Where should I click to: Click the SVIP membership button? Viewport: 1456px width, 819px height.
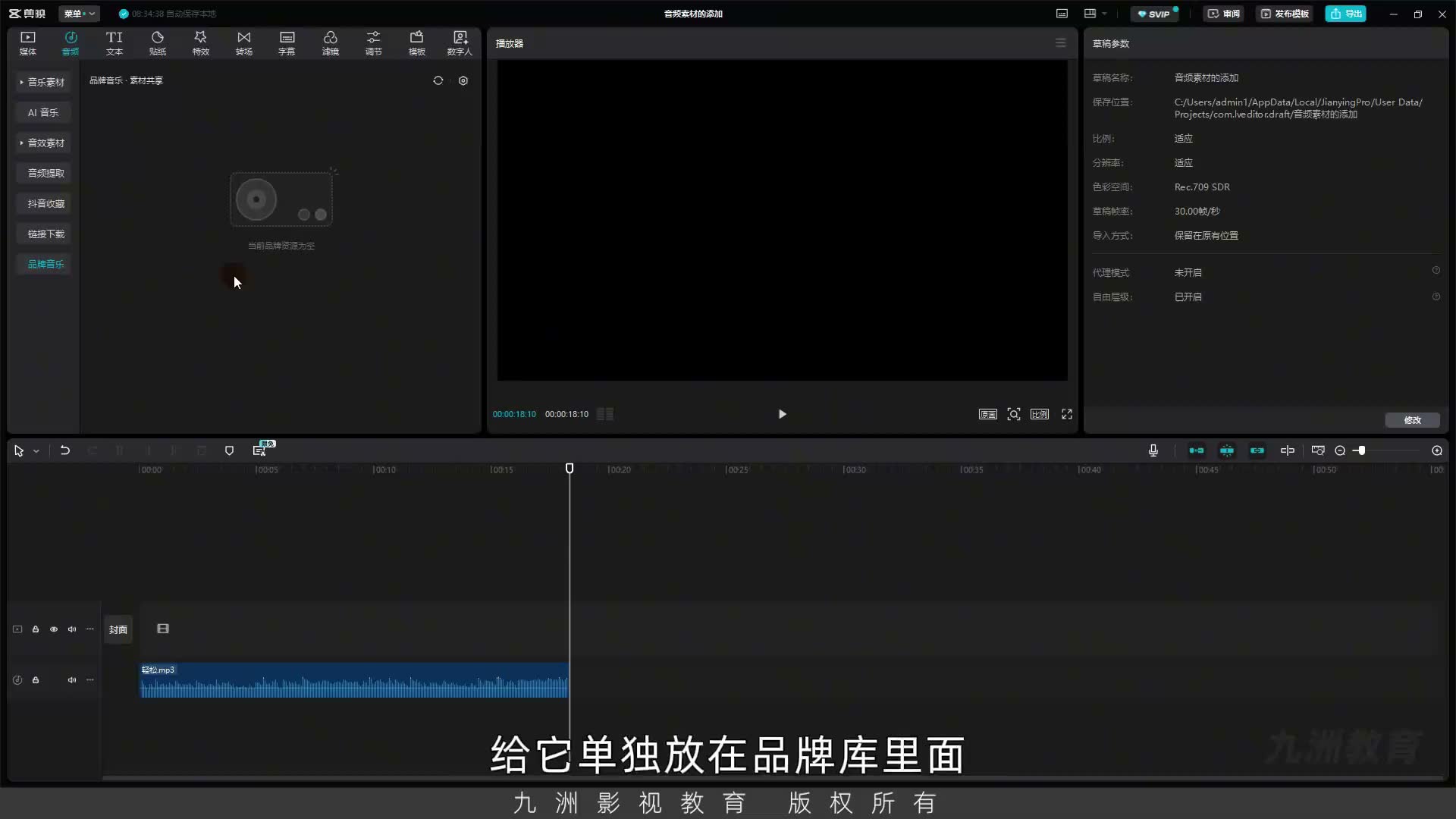coord(1154,14)
